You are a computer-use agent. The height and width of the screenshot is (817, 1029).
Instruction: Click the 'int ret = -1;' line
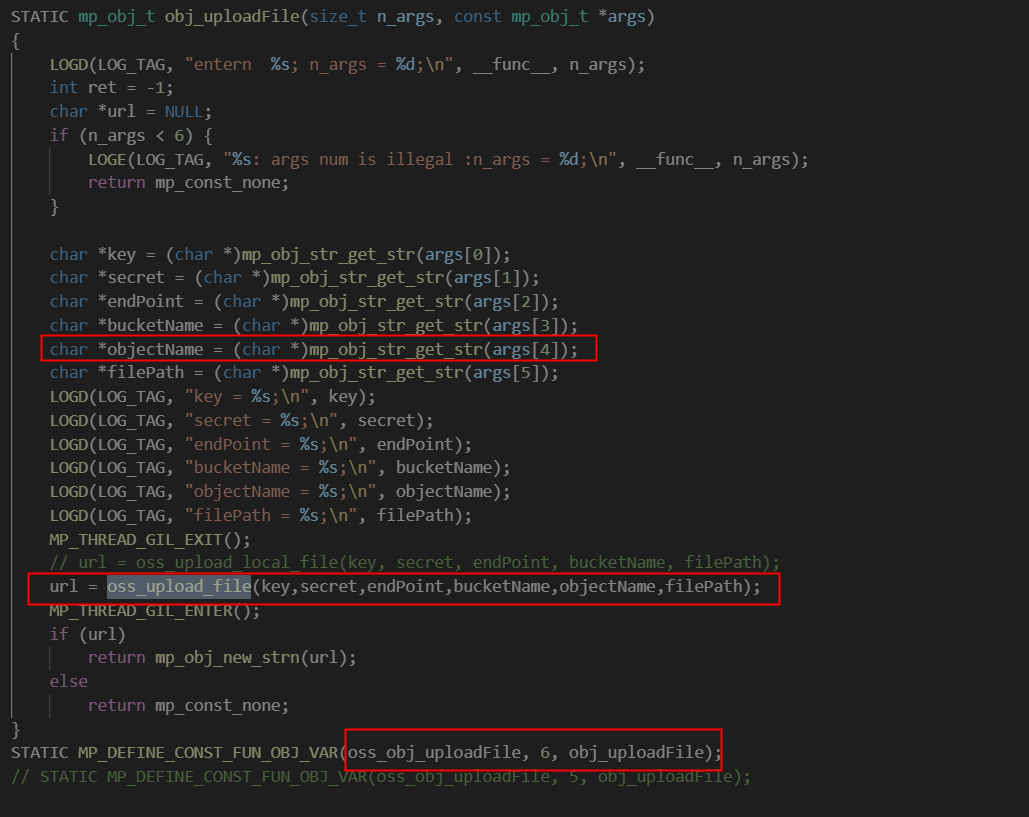111,88
